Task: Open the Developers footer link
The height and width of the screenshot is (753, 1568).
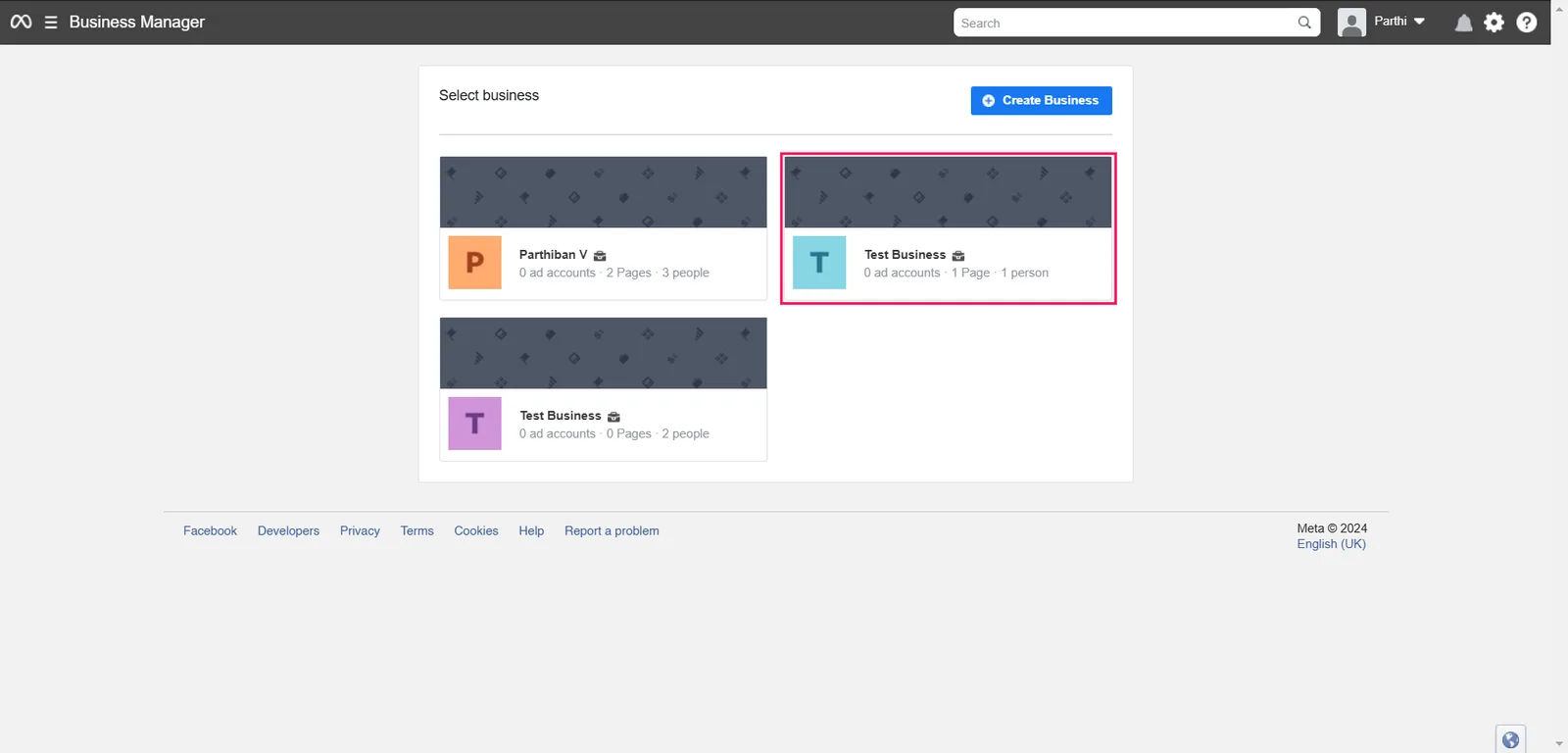Action: click(x=288, y=530)
